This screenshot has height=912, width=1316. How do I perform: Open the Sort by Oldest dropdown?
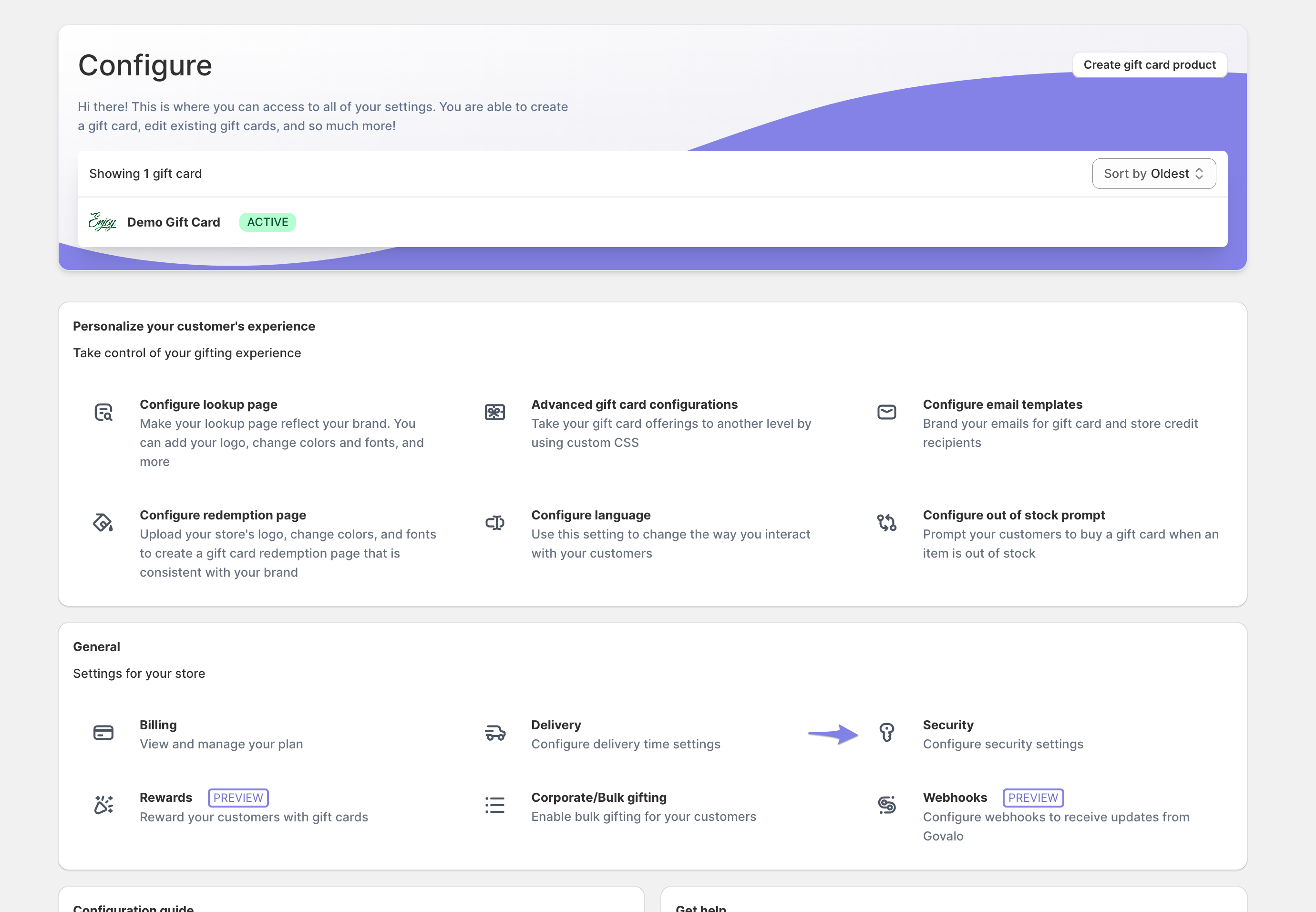click(x=1154, y=174)
